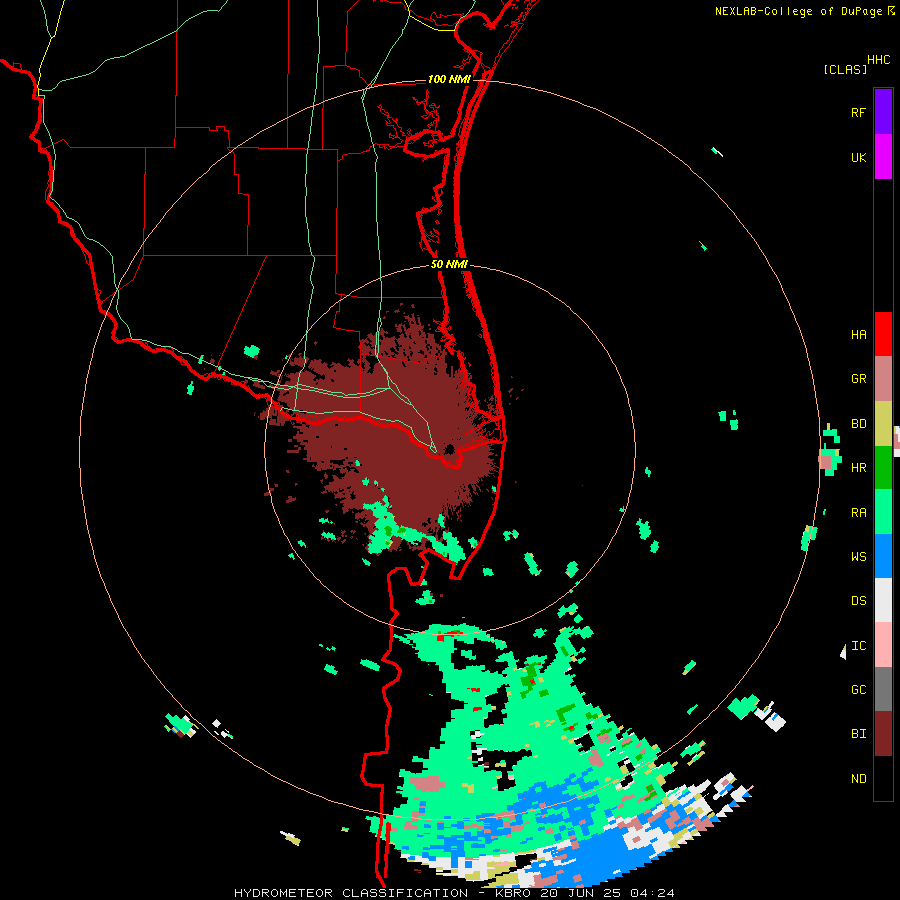
Task: Click the black radar site dot in brown echo
Action: coord(449,449)
